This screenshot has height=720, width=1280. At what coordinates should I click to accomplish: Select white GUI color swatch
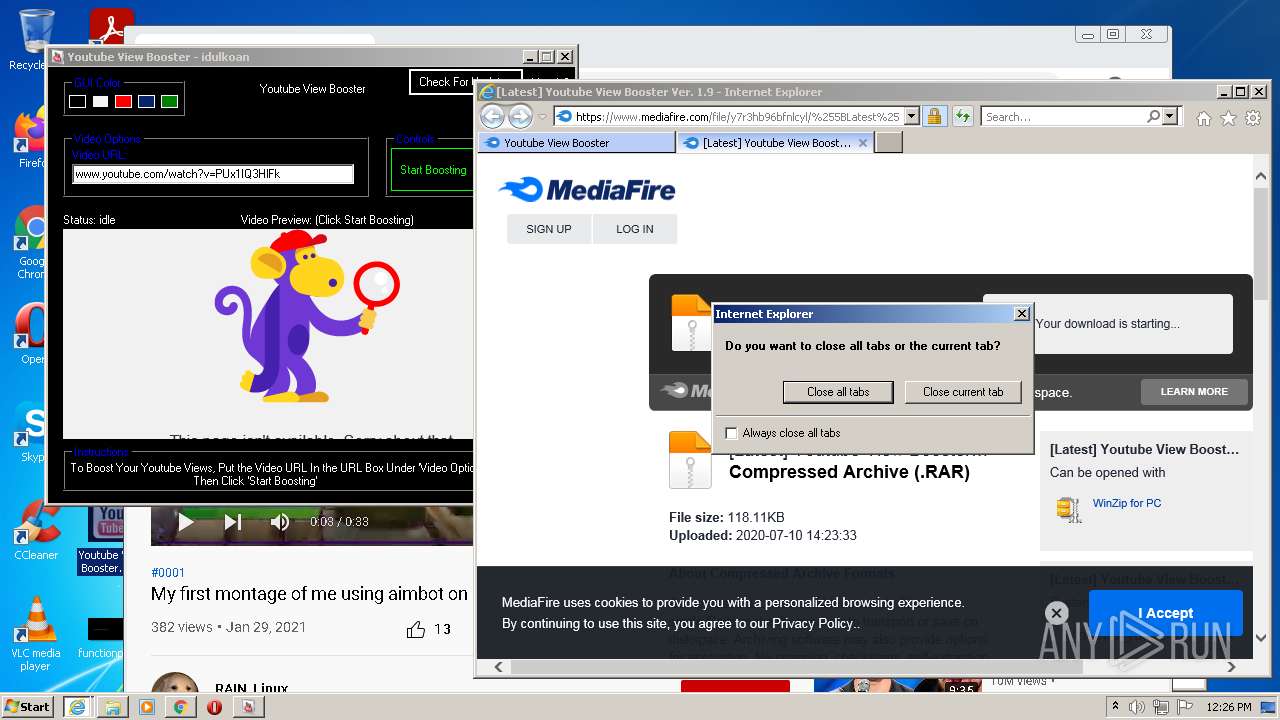100,102
